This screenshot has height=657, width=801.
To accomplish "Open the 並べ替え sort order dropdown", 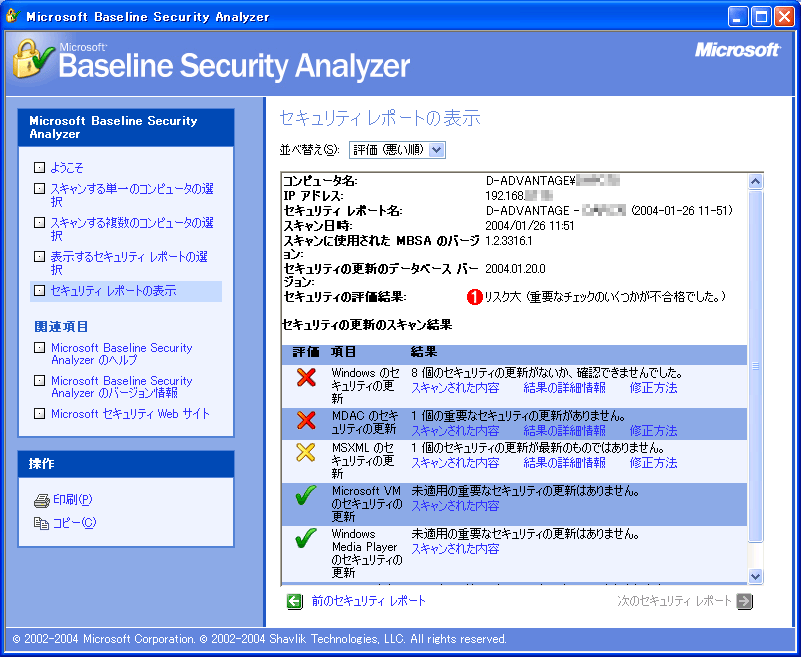I will coord(397,150).
